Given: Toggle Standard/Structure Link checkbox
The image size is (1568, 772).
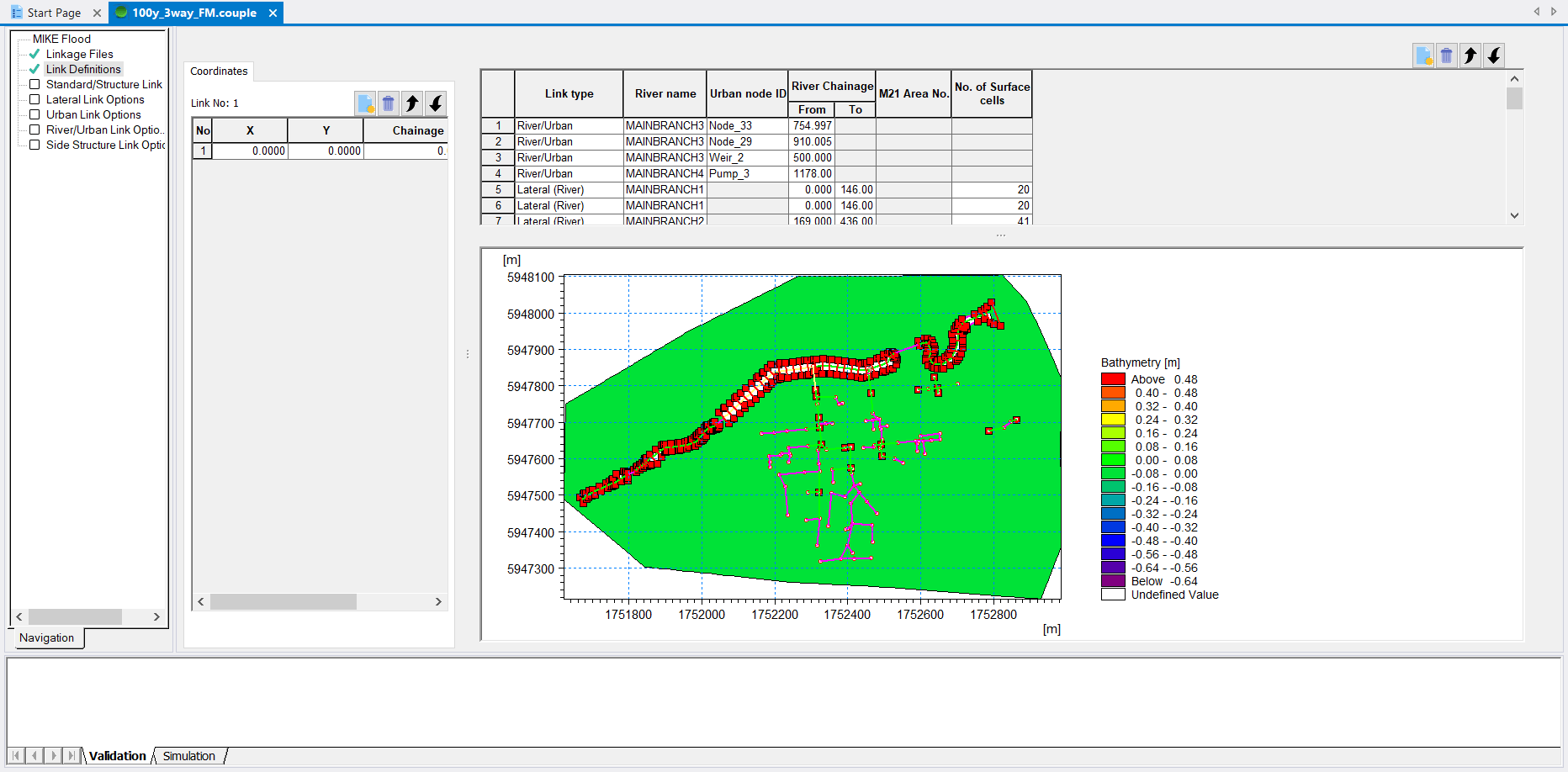Looking at the screenshot, I should 34,84.
